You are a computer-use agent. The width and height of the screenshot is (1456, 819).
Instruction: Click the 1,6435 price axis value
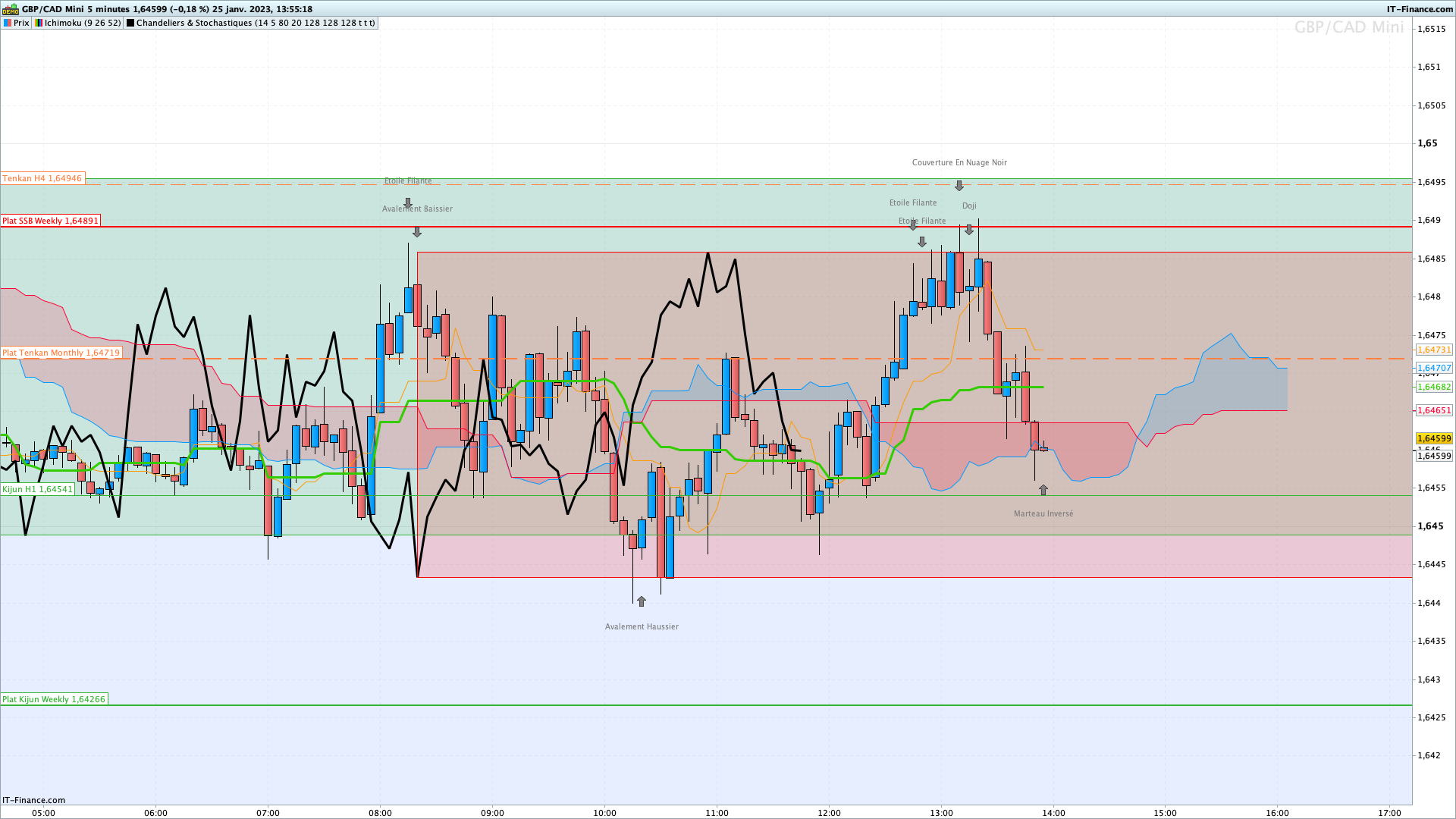(x=1432, y=641)
